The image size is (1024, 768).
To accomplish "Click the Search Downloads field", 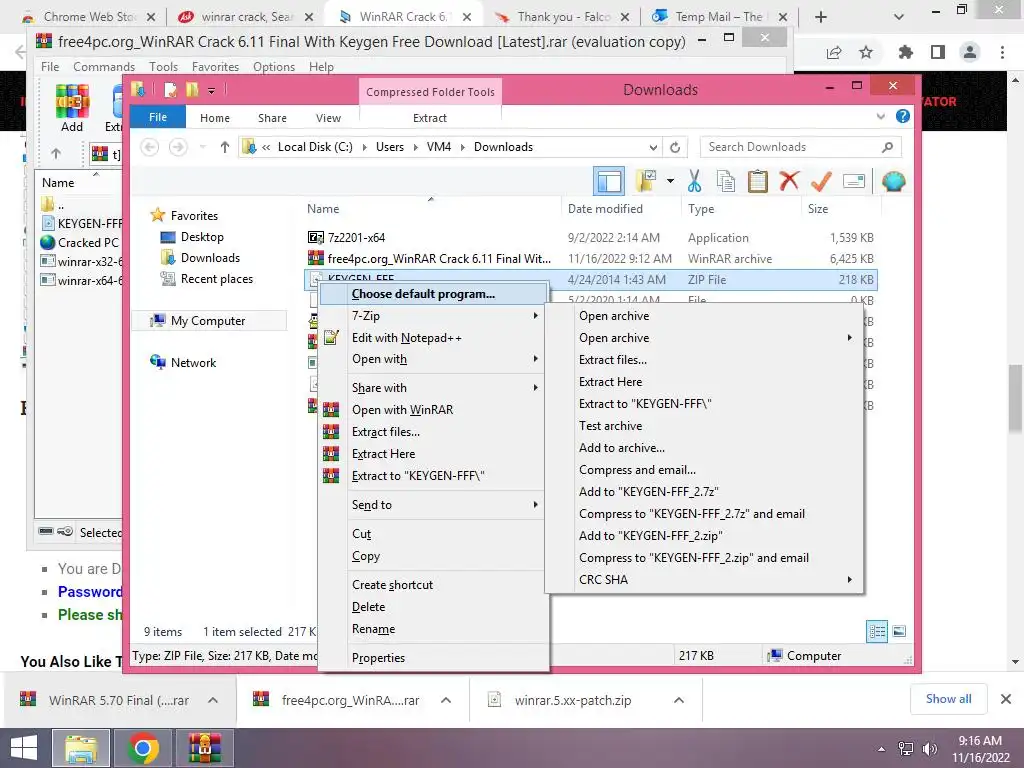I will tap(800, 147).
